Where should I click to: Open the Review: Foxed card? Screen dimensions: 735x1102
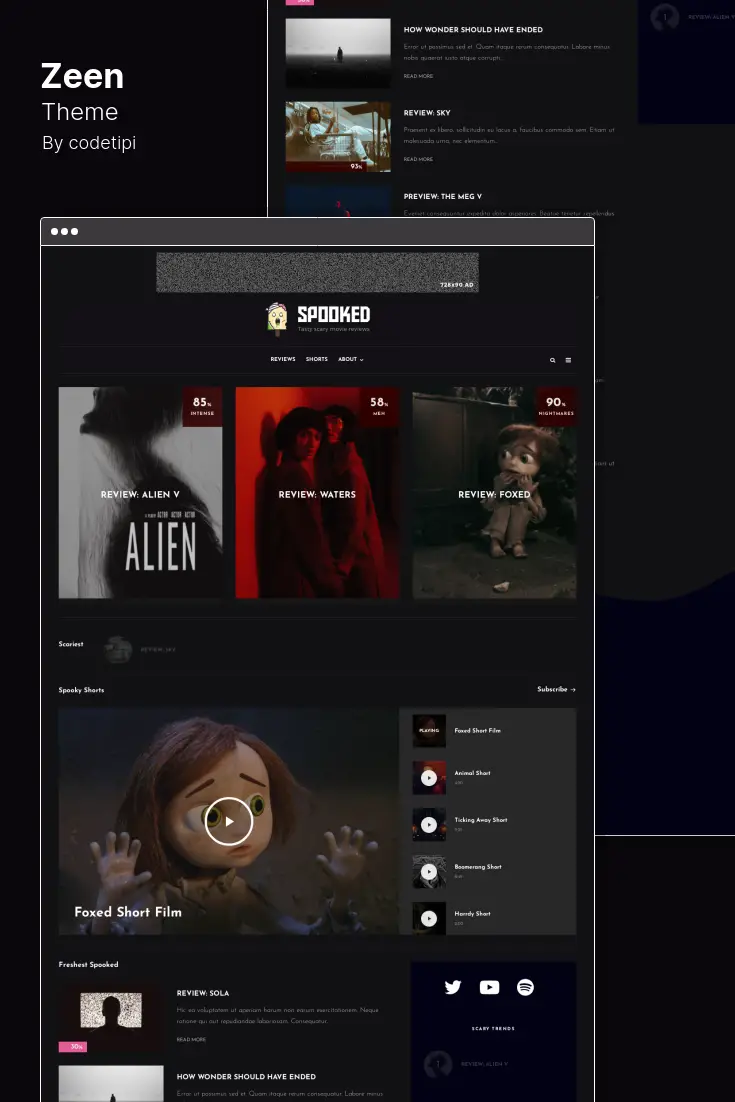coord(494,493)
